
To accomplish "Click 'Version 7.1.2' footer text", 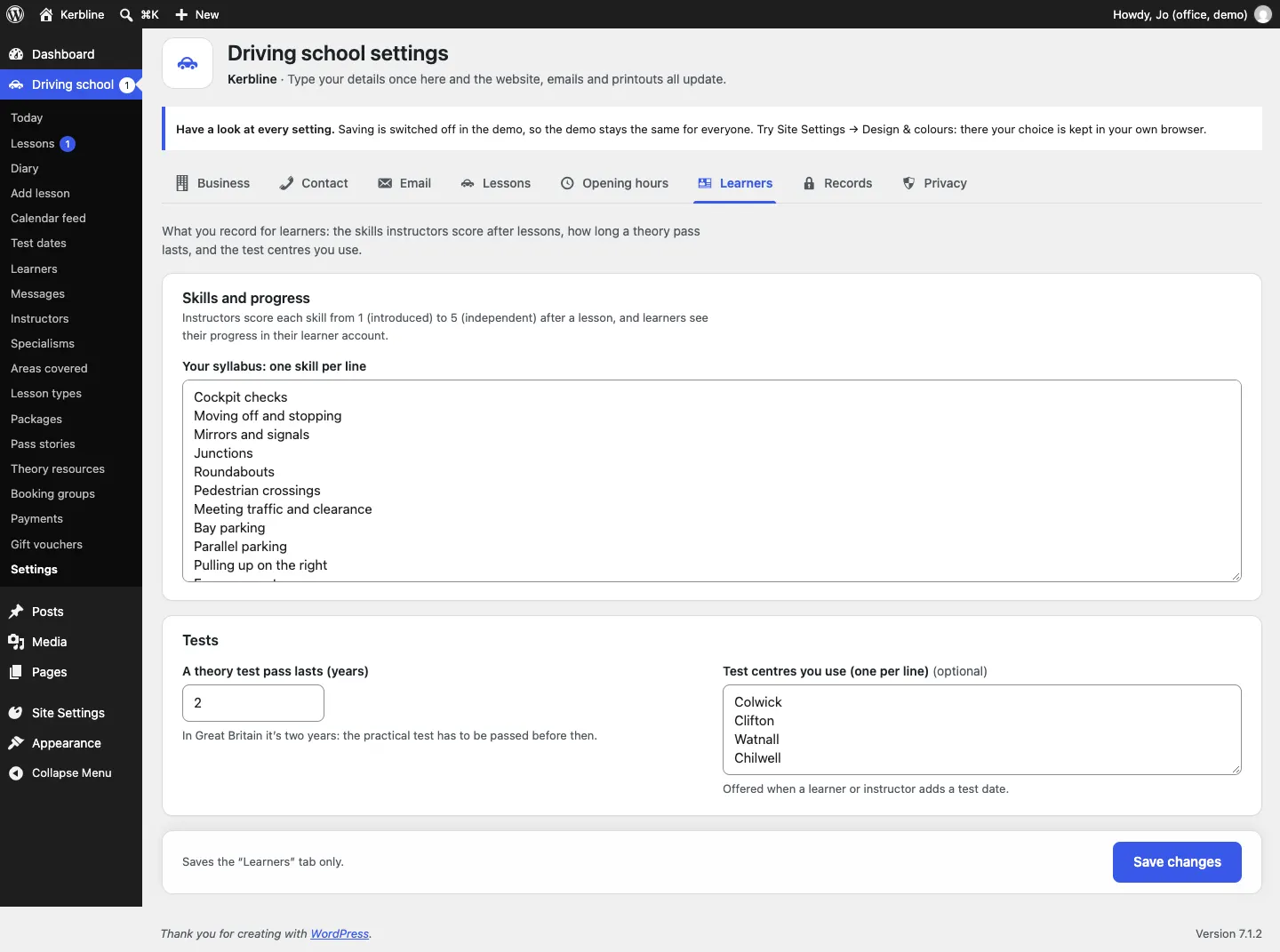I will pos(1228,933).
